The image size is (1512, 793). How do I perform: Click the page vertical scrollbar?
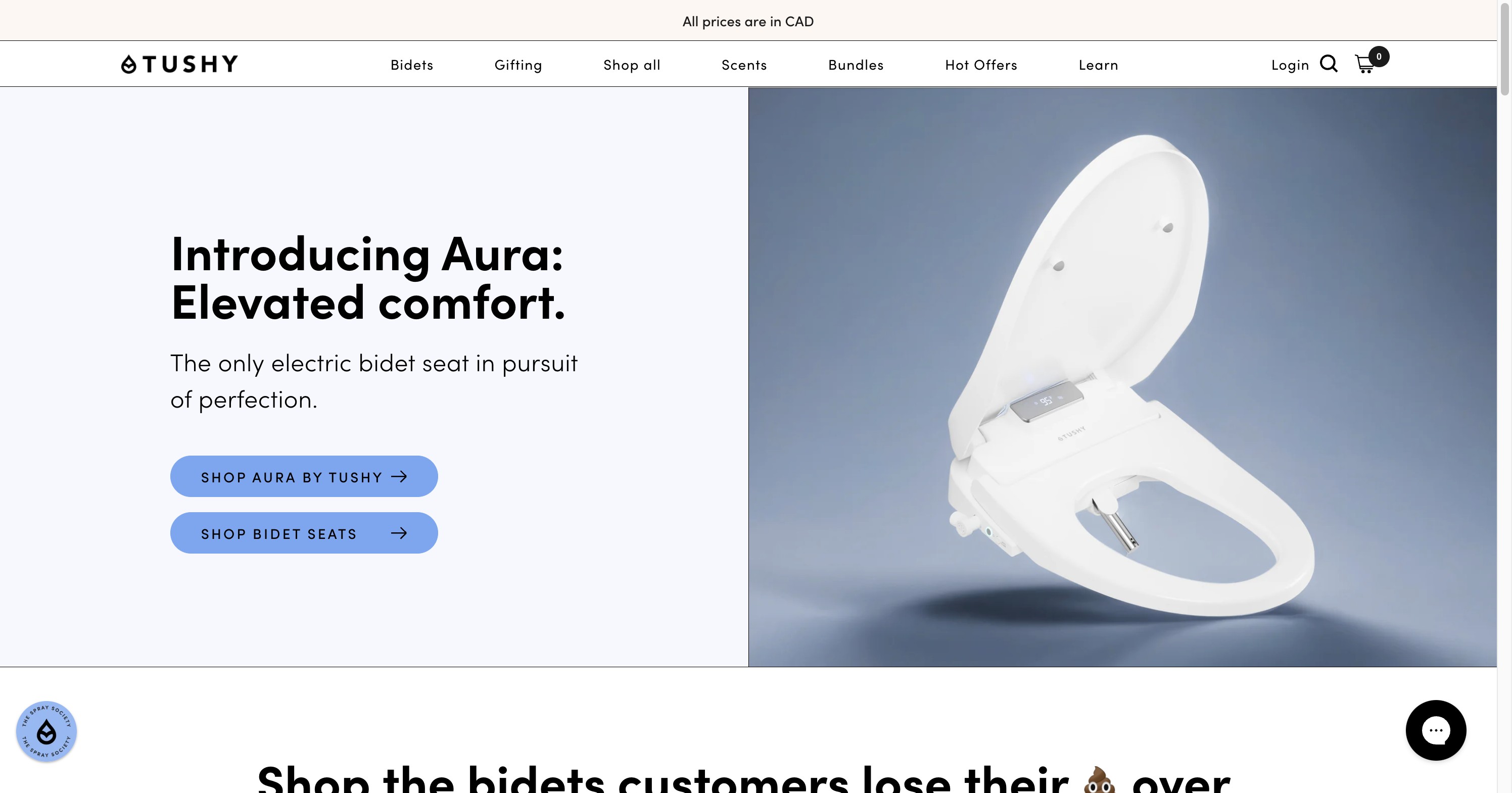click(1504, 396)
